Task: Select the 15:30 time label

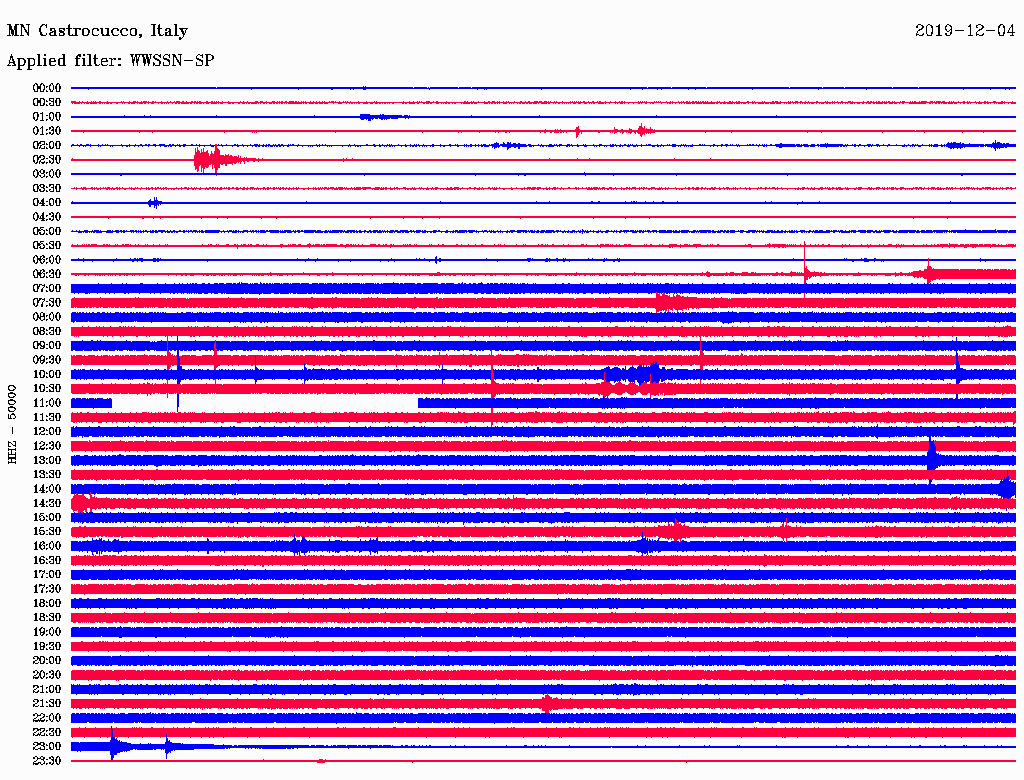Action: 47,532
